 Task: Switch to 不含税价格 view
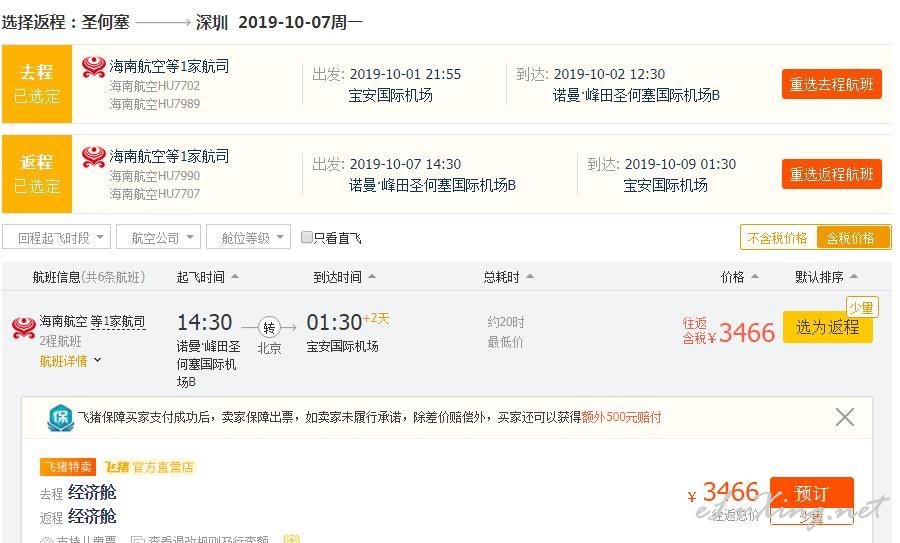click(778, 238)
